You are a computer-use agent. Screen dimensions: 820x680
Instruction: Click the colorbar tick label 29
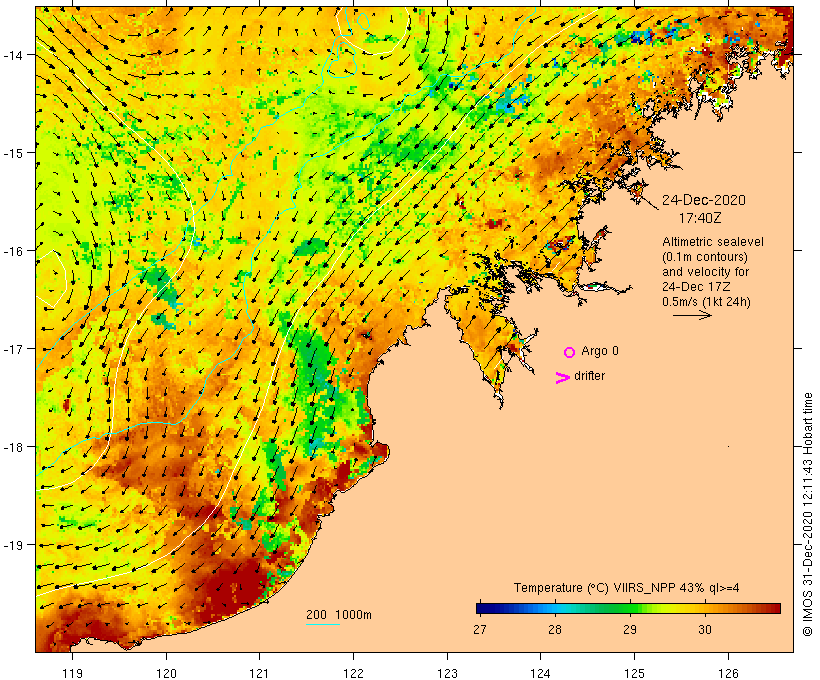click(x=630, y=630)
